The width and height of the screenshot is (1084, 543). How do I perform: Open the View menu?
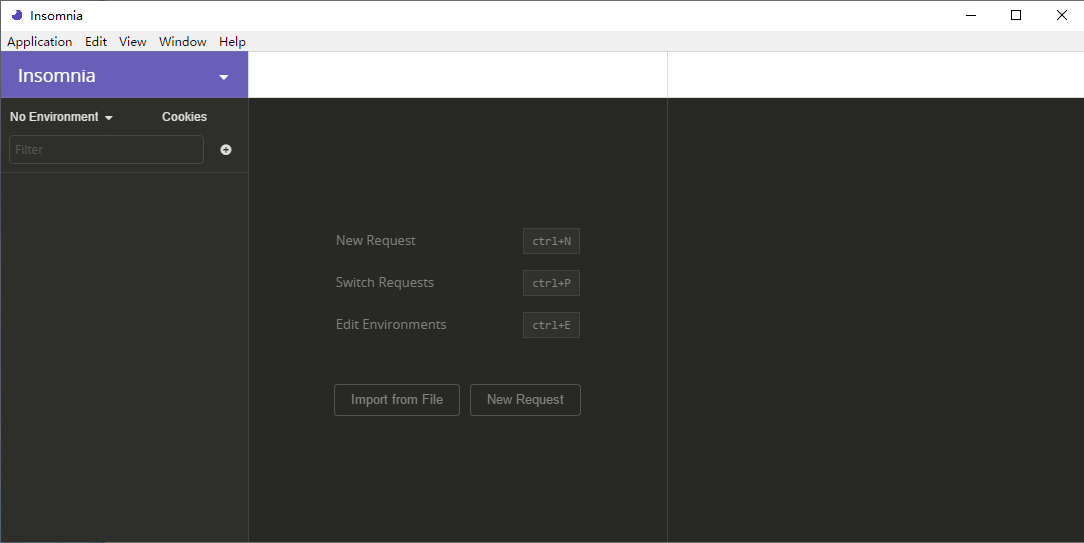tap(132, 42)
